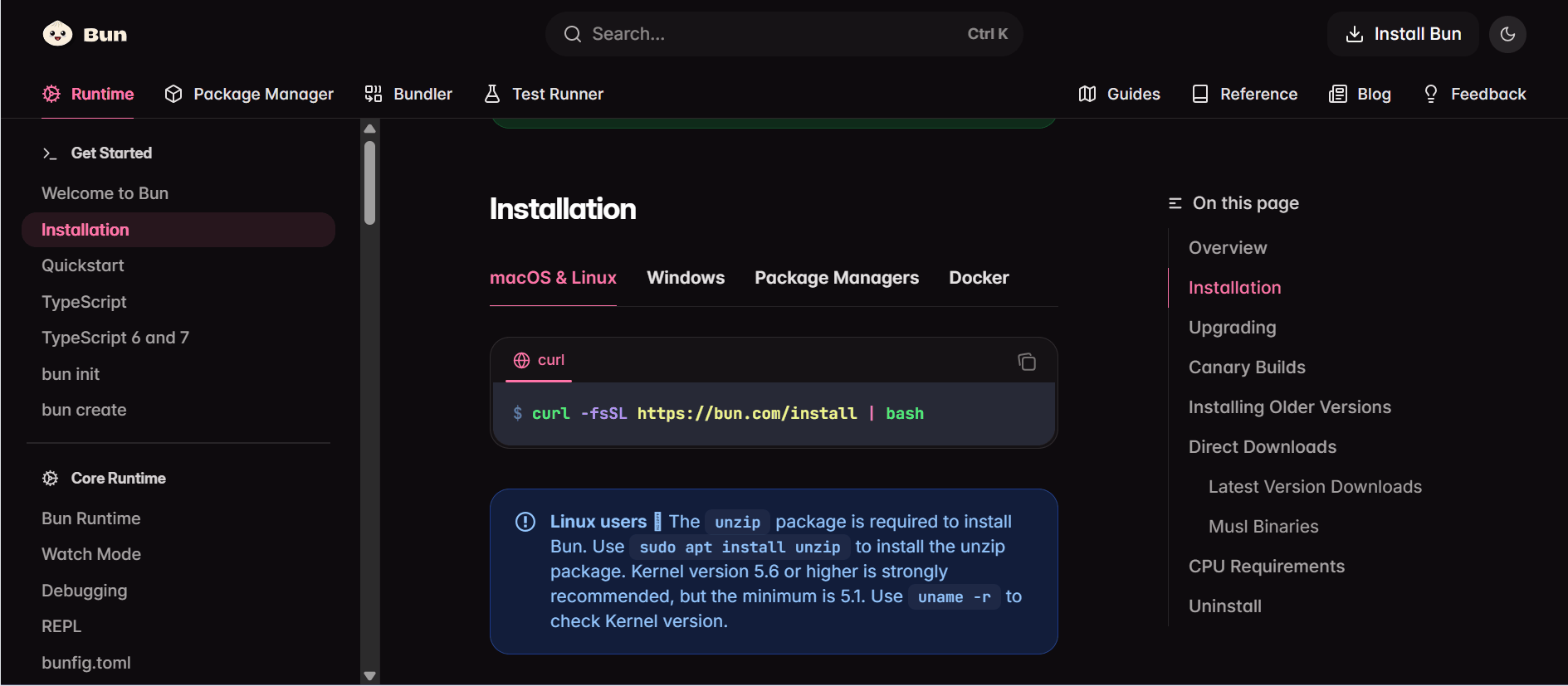The width and height of the screenshot is (1568, 686).
Task: Click the Bun logo in the header
Action: pyautogui.click(x=85, y=34)
